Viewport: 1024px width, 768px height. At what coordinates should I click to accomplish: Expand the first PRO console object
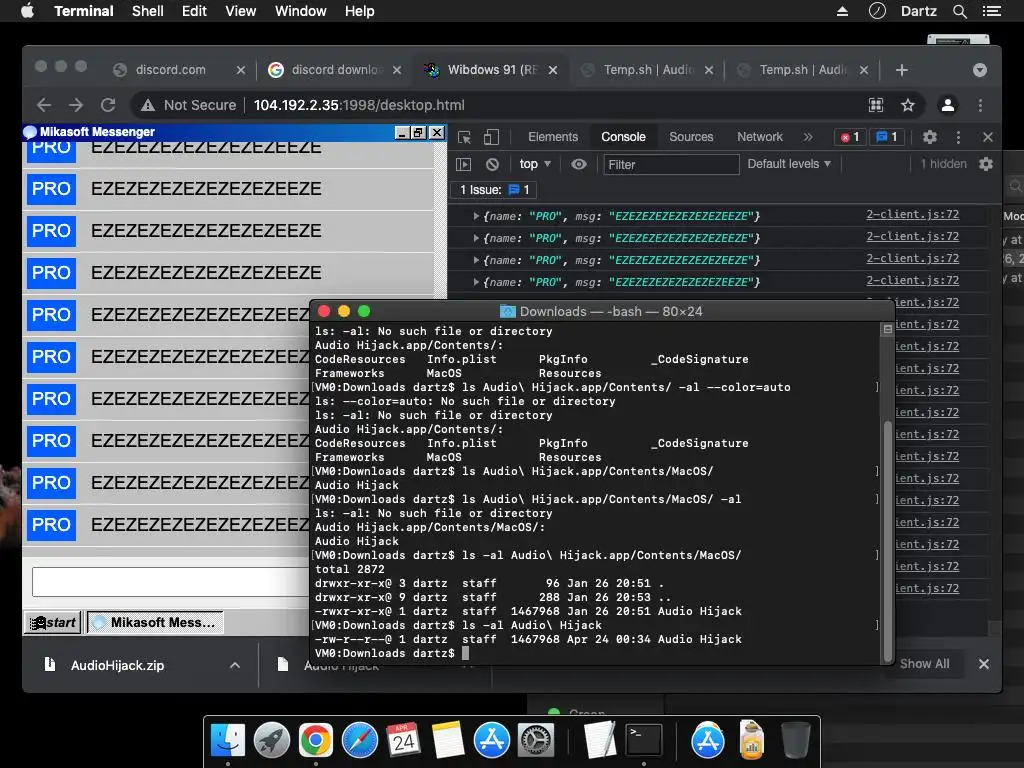(x=476, y=216)
